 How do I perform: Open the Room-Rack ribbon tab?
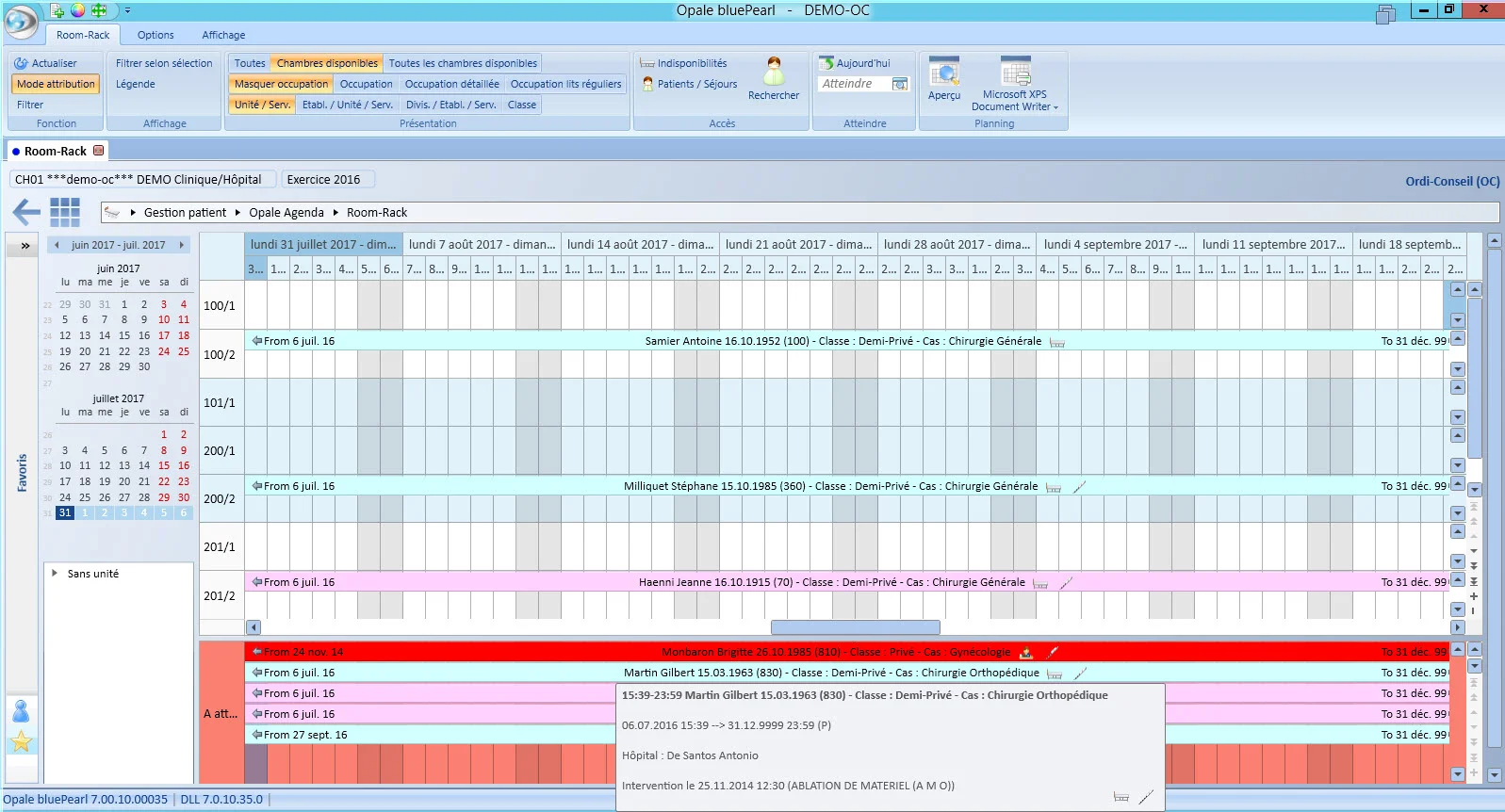tap(83, 35)
